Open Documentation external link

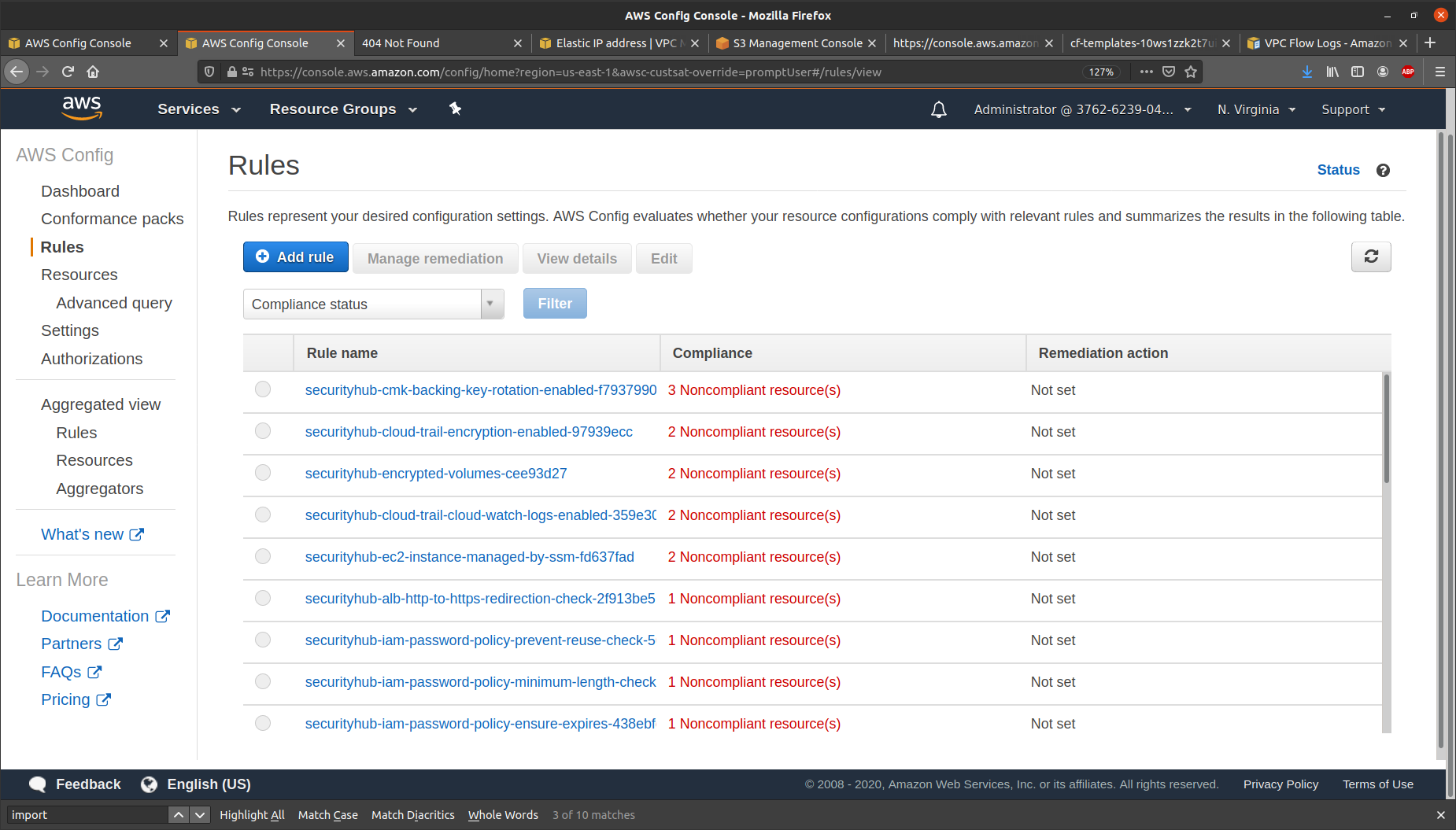105,616
